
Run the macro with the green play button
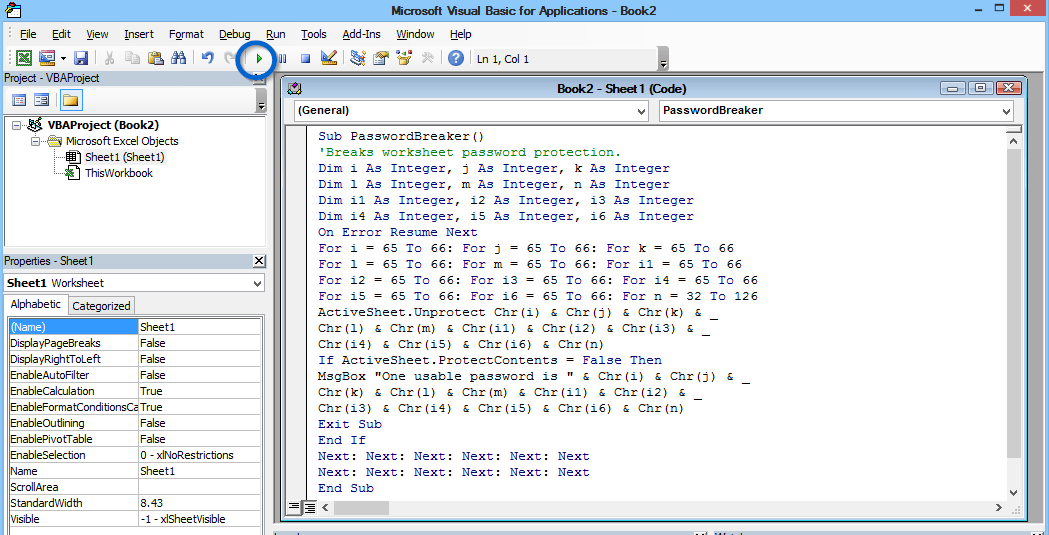pyautogui.click(x=259, y=59)
